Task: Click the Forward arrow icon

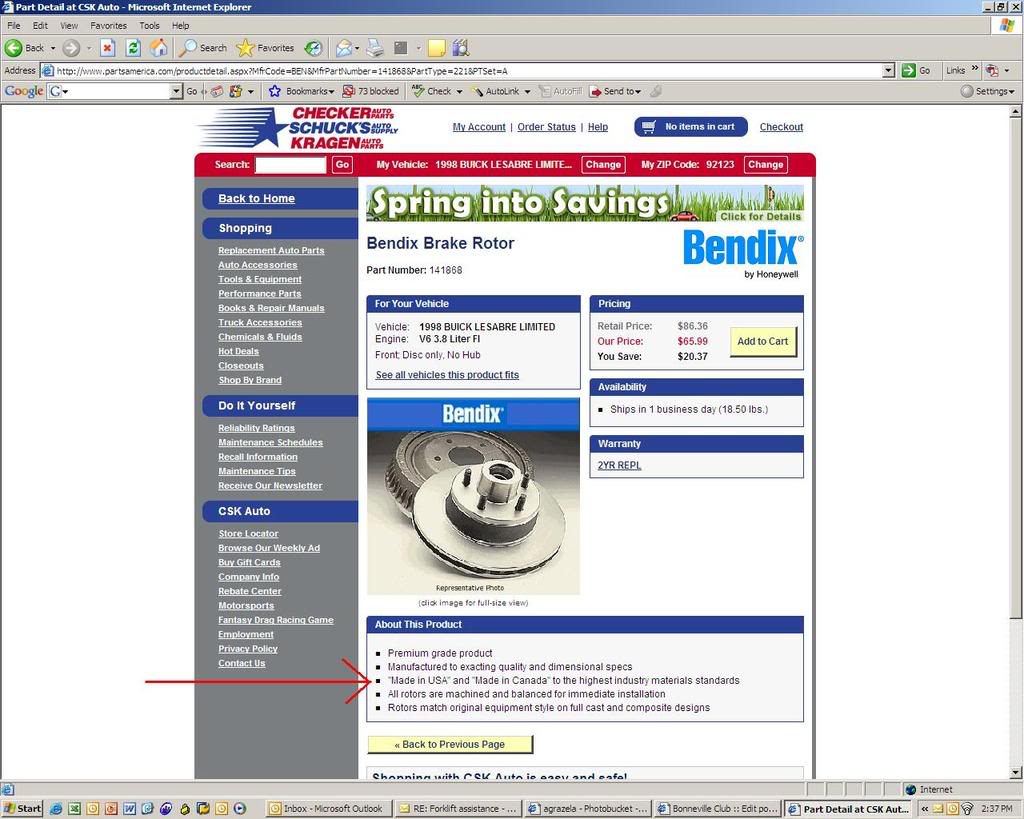Action: 71,48
